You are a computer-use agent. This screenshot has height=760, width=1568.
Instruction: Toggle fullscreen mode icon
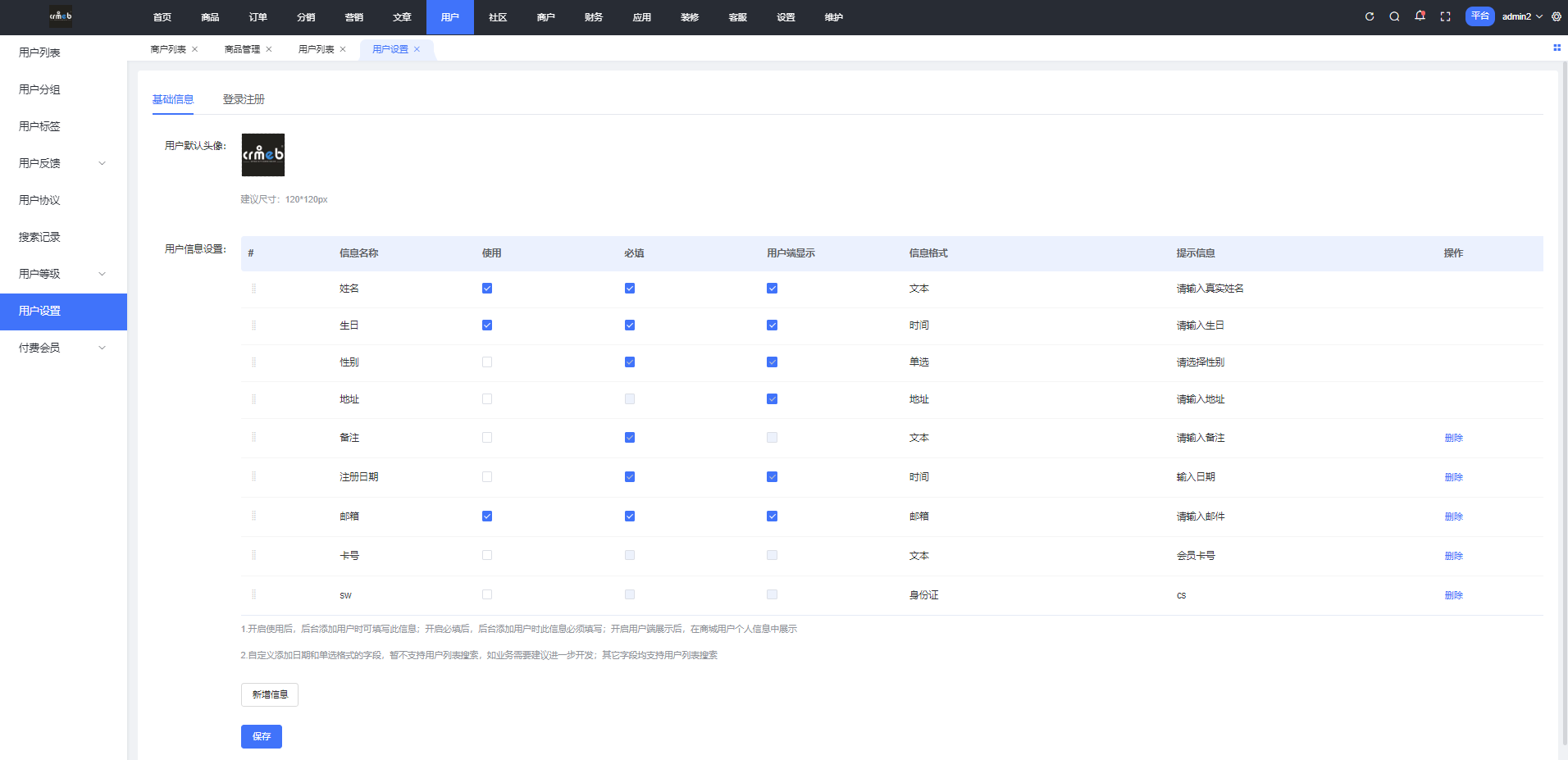click(1445, 16)
